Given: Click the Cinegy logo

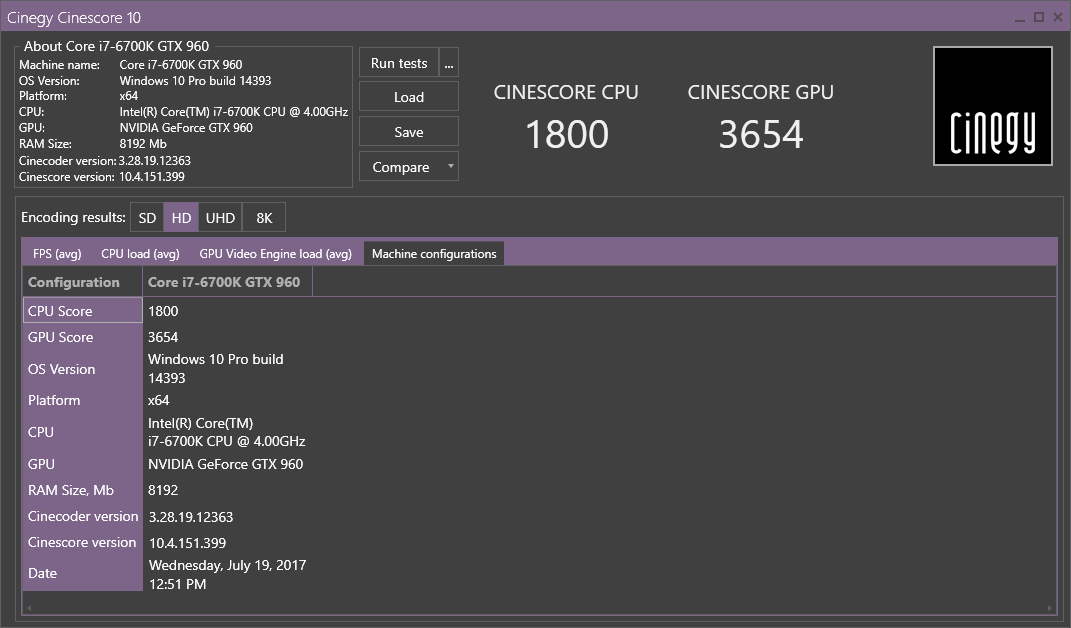Looking at the screenshot, I should [x=992, y=106].
